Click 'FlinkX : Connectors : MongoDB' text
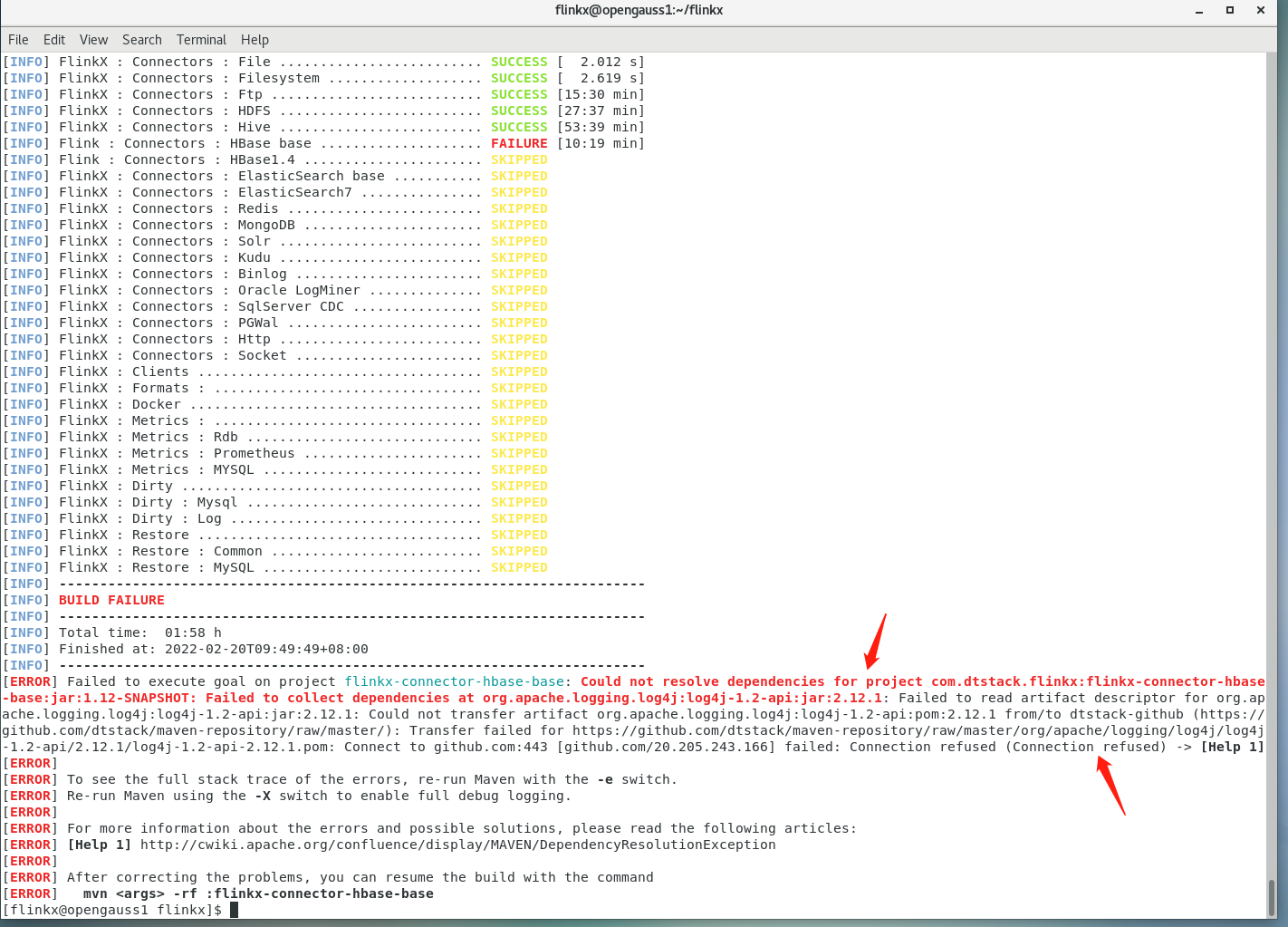Viewport: 1288px width, 927px height. tap(177, 225)
